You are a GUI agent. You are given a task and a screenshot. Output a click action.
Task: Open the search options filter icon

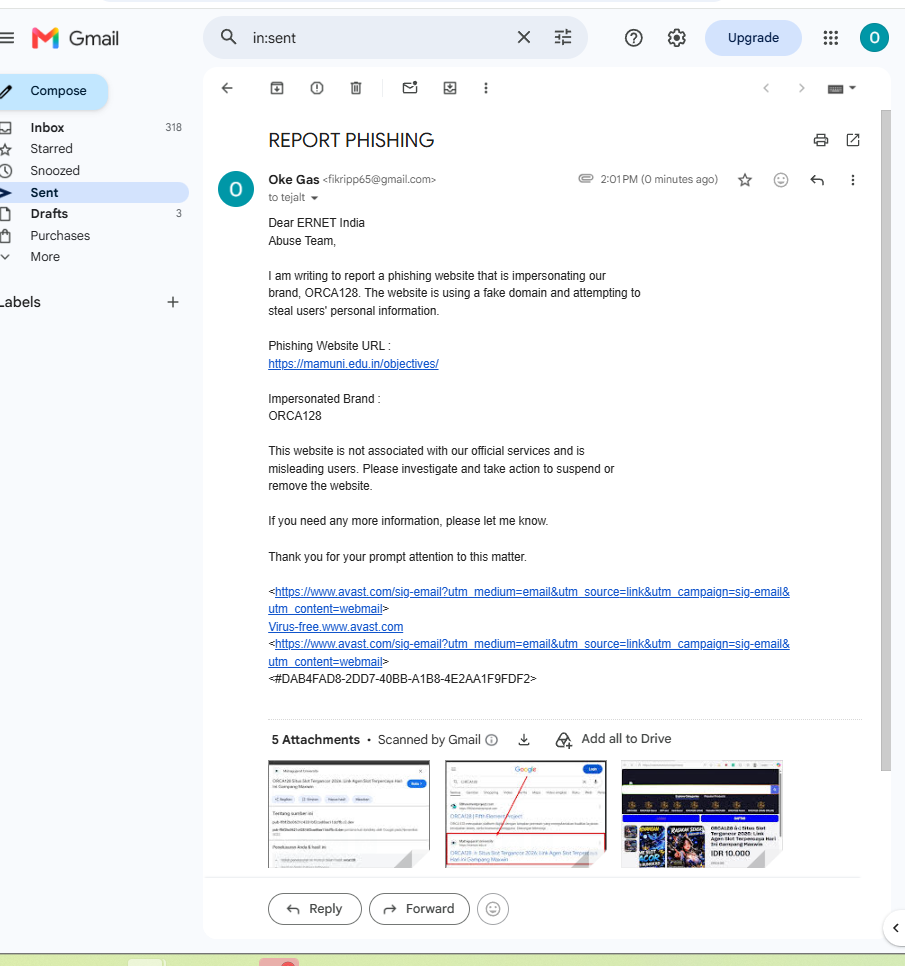coord(563,38)
